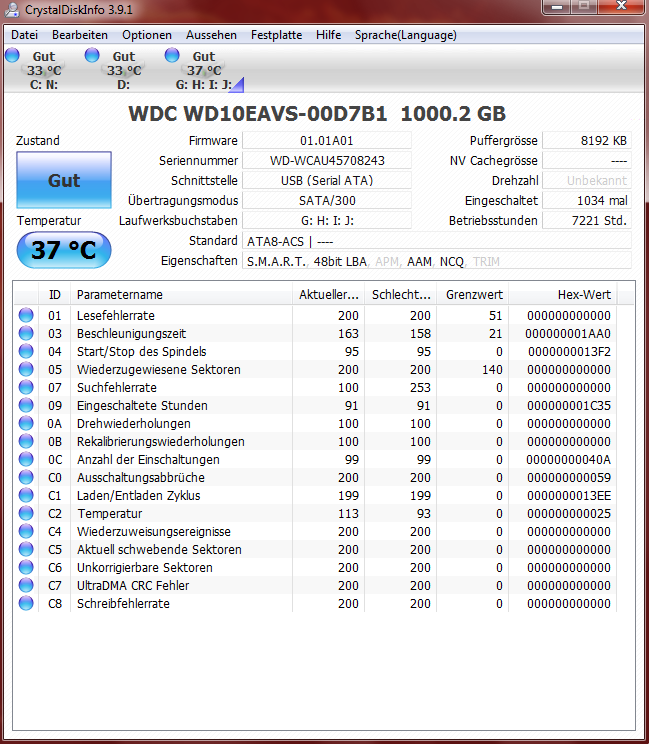Click the Eingeschaltet value 1034 mal
649x744 pixels.
tap(587, 201)
